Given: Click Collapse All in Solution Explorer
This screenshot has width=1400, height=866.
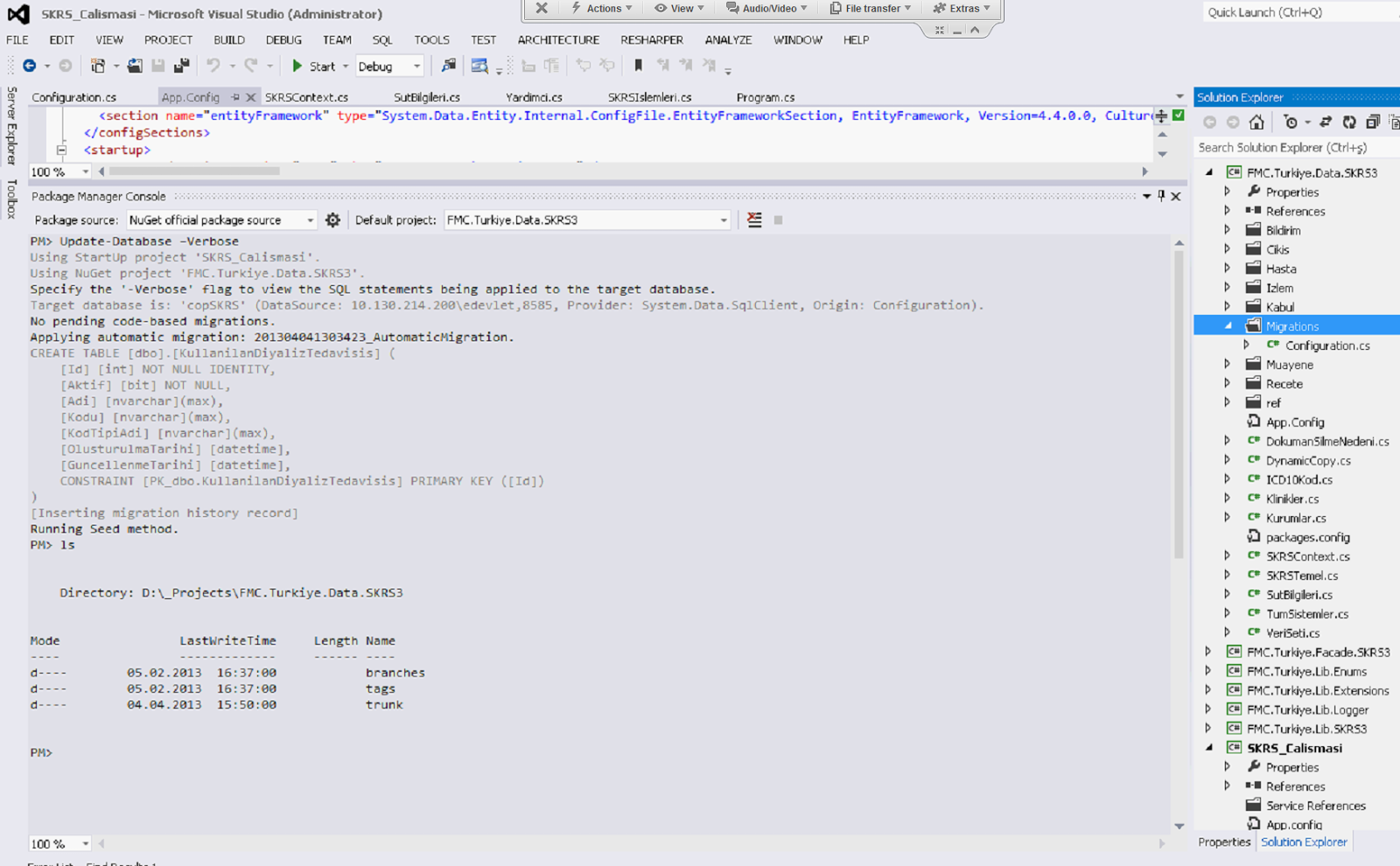Looking at the screenshot, I should [x=1372, y=122].
